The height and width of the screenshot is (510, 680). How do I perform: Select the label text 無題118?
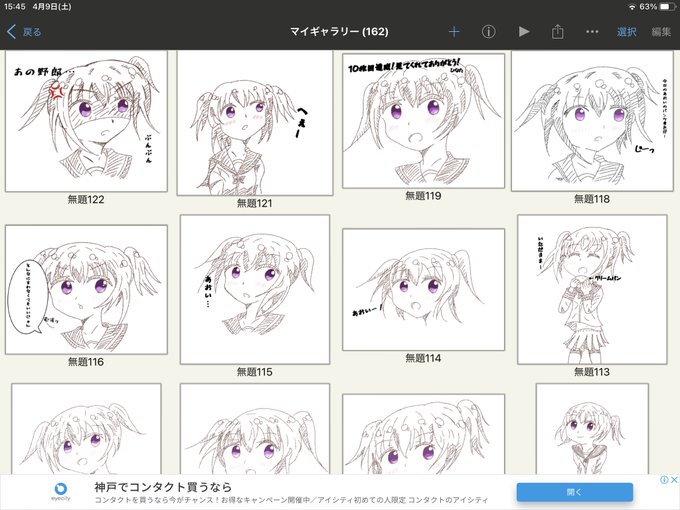pos(592,199)
